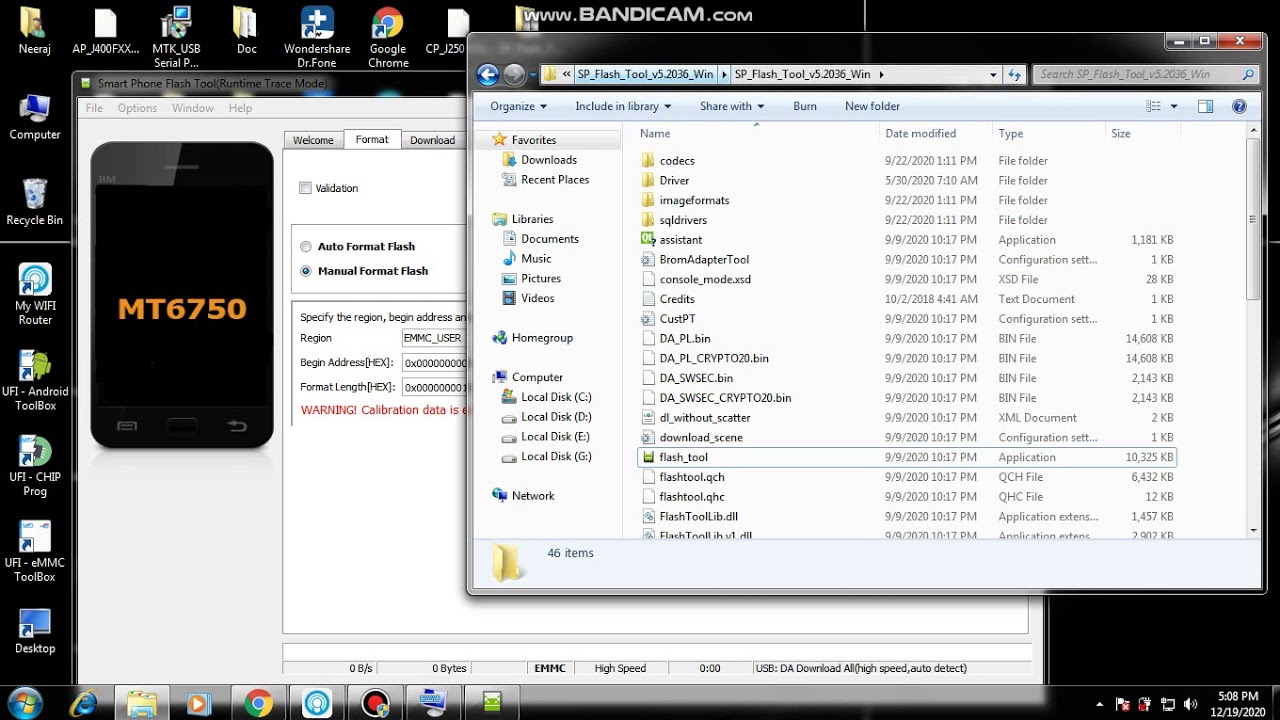Open the Include in library dropdown
Viewport: 1280px width, 720px height.
(x=623, y=106)
